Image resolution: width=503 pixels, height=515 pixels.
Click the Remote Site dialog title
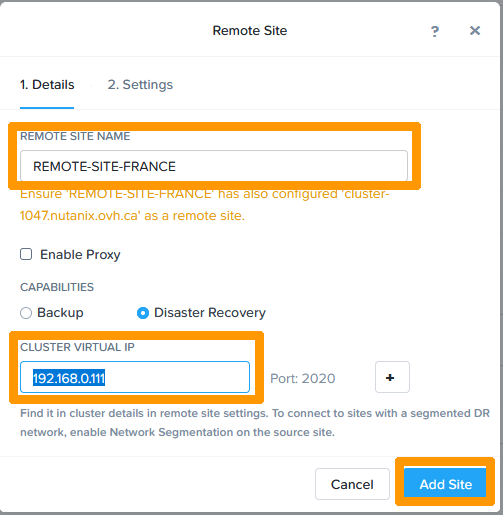(x=250, y=31)
